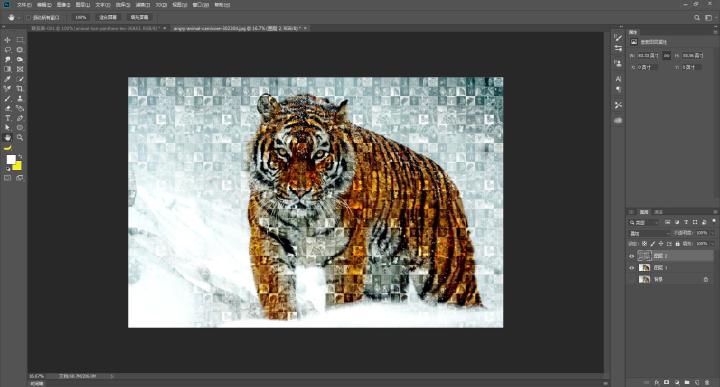Select the Lasso tool
The height and width of the screenshot is (387, 720).
(7, 50)
